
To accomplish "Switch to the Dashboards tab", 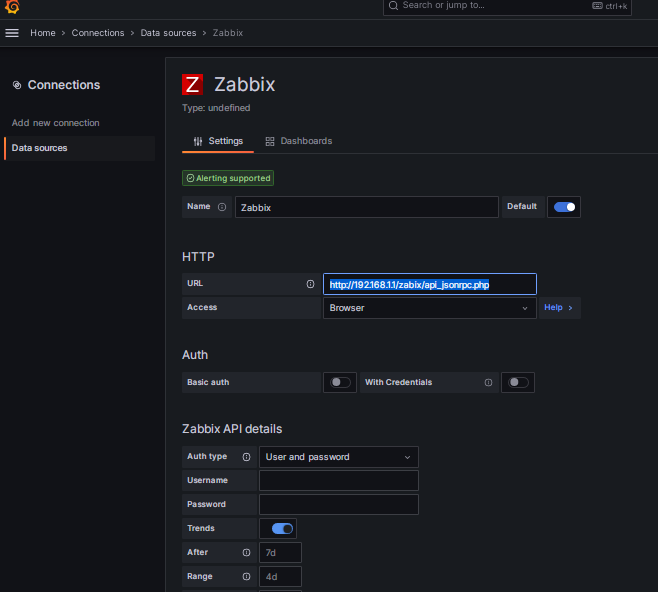I will [x=299, y=141].
